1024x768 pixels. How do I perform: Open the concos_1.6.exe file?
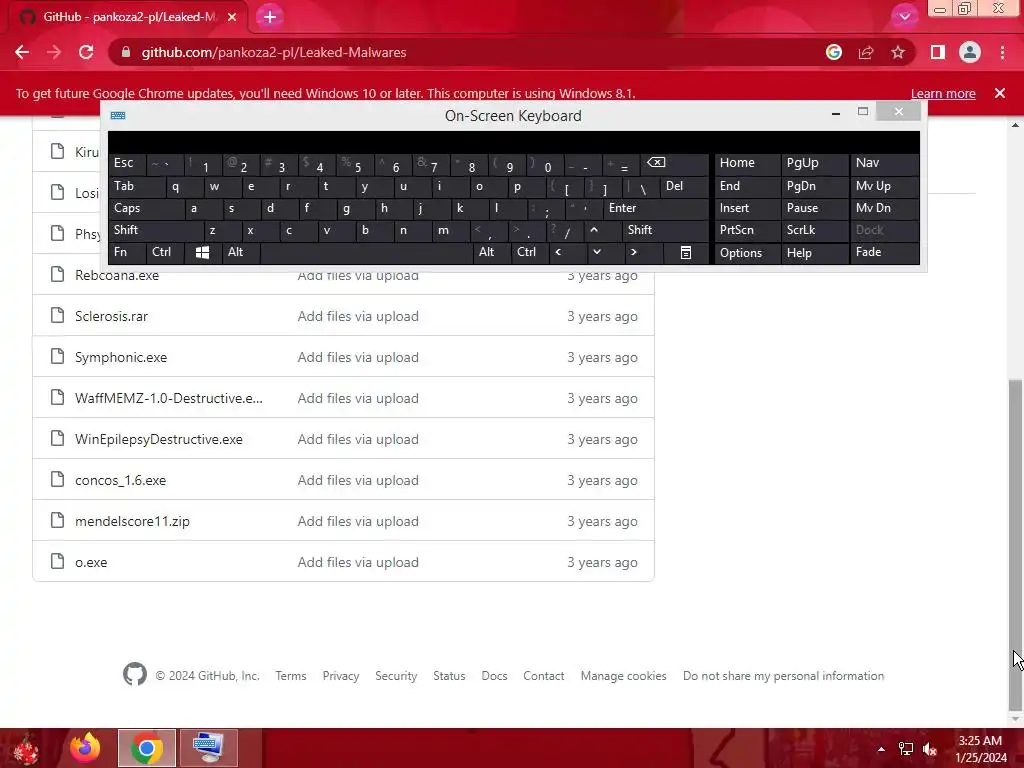click(x=121, y=481)
